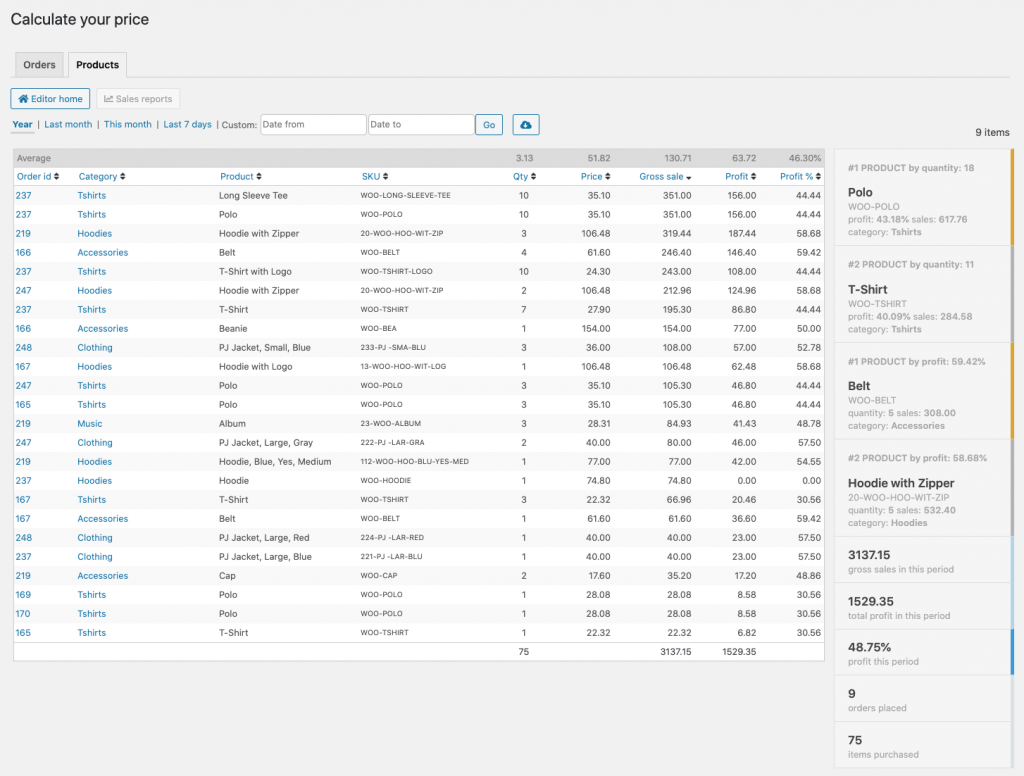Viewport: 1024px width, 776px height.
Task: Click the 48.75% profit this period summary
Action: click(x=923, y=653)
